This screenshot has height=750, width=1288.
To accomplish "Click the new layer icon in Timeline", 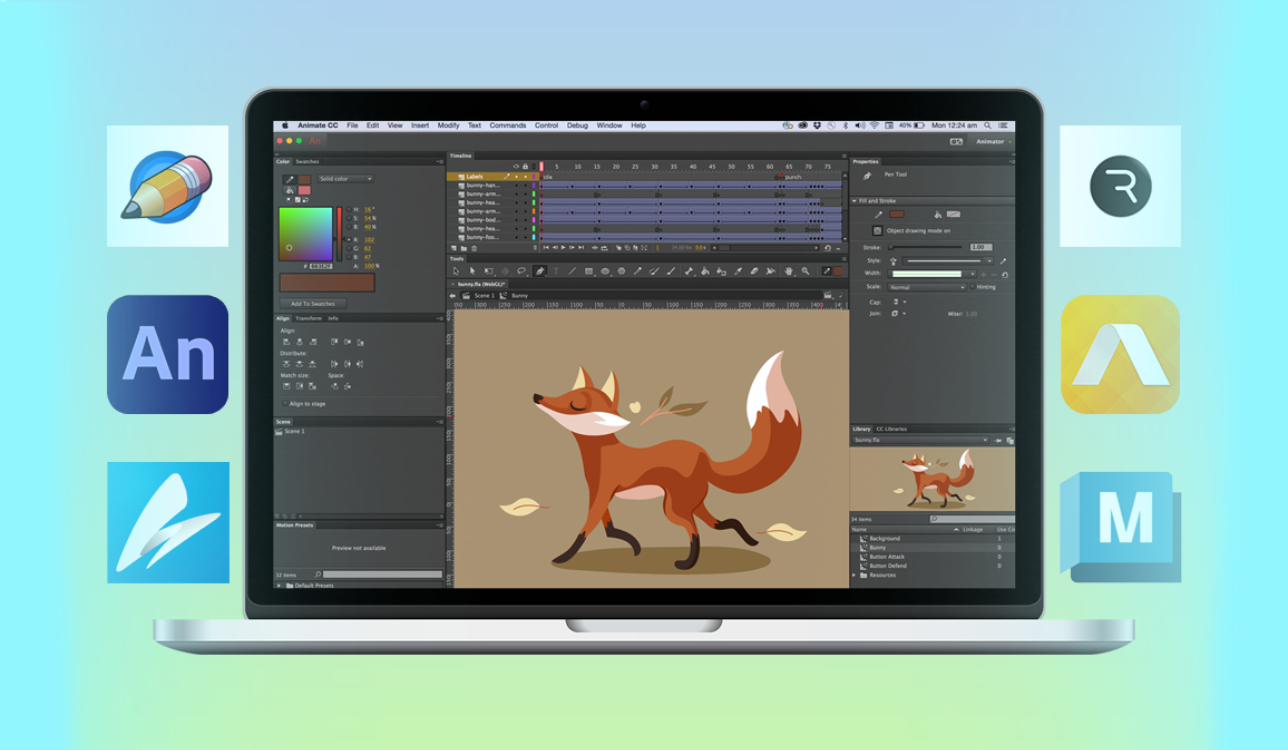I will tap(456, 248).
